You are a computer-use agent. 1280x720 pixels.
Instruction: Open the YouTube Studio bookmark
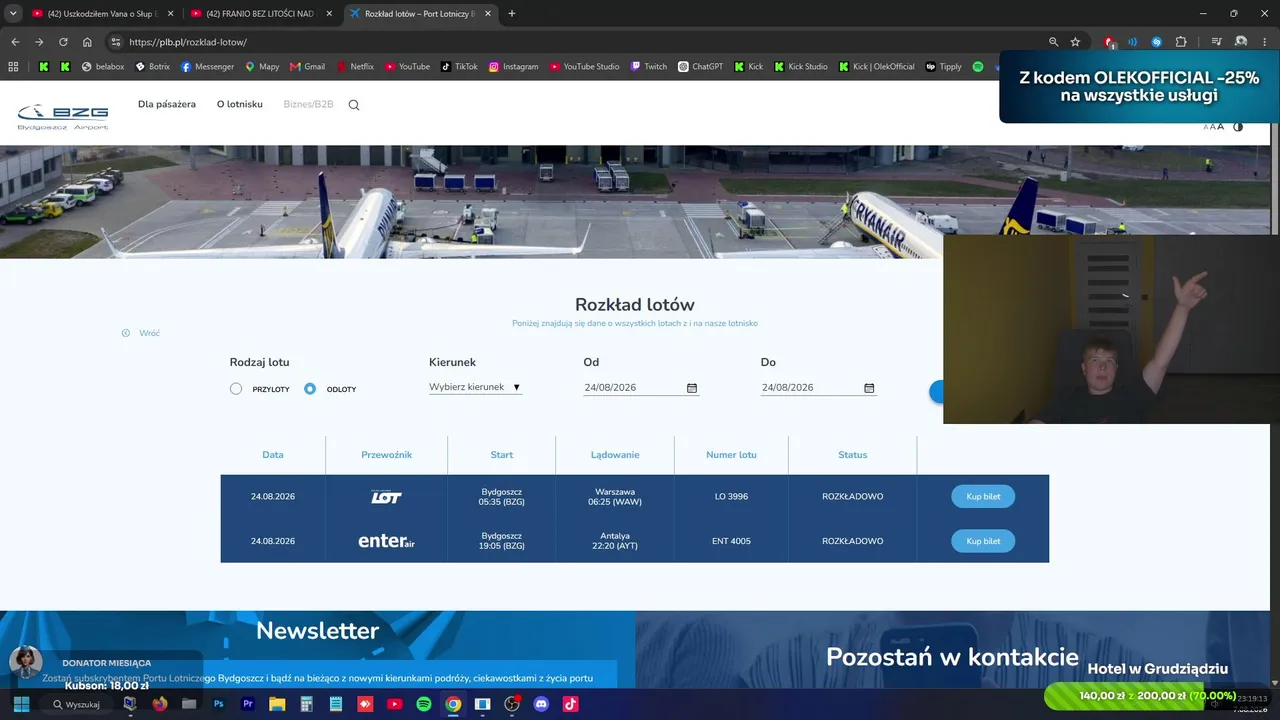point(583,67)
